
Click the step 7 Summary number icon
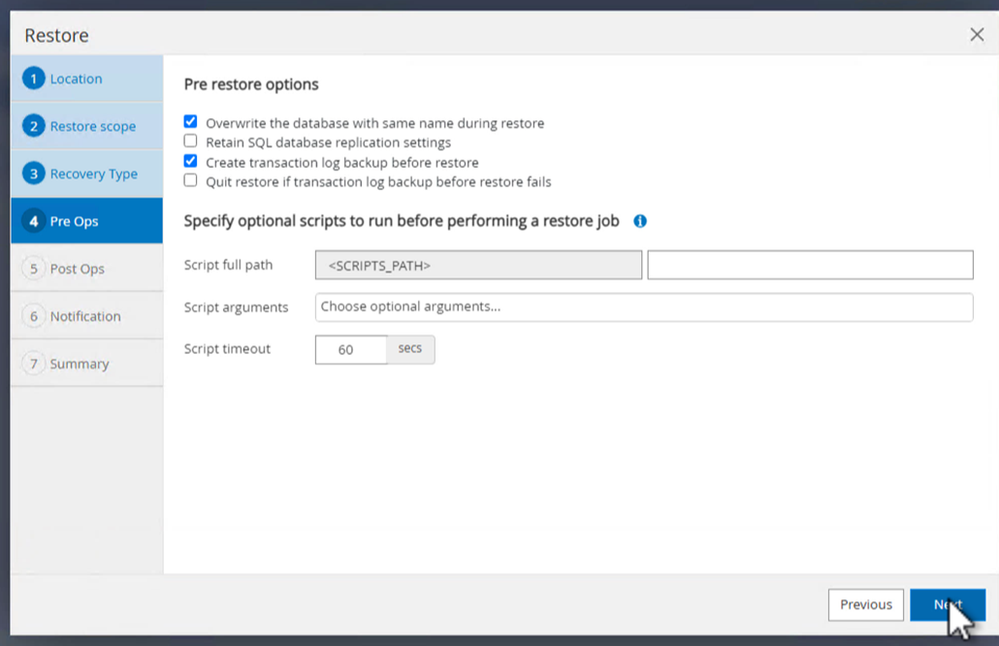tap(34, 364)
